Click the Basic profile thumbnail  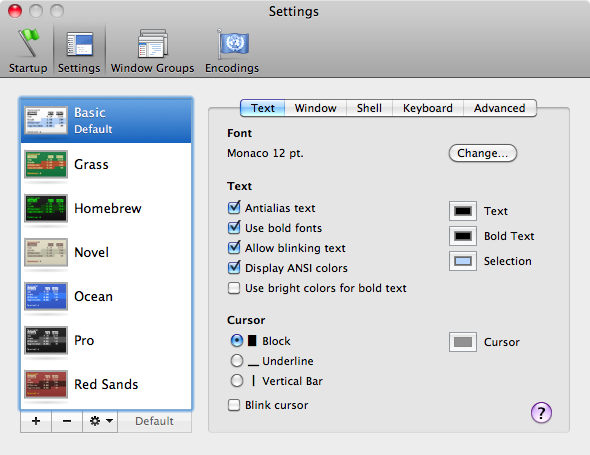(46, 120)
